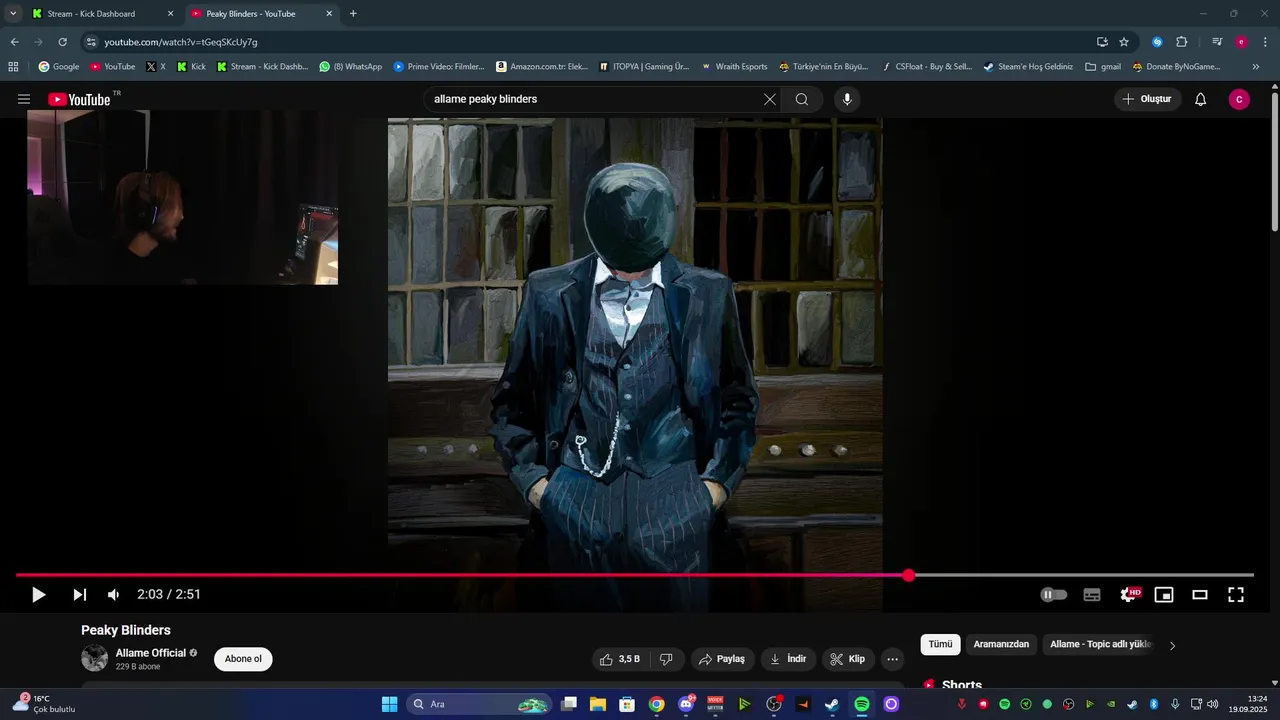This screenshot has height=720, width=1280.
Task: Dislike the Peaky Blinders video
Action: pyautogui.click(x=666, y=659)
